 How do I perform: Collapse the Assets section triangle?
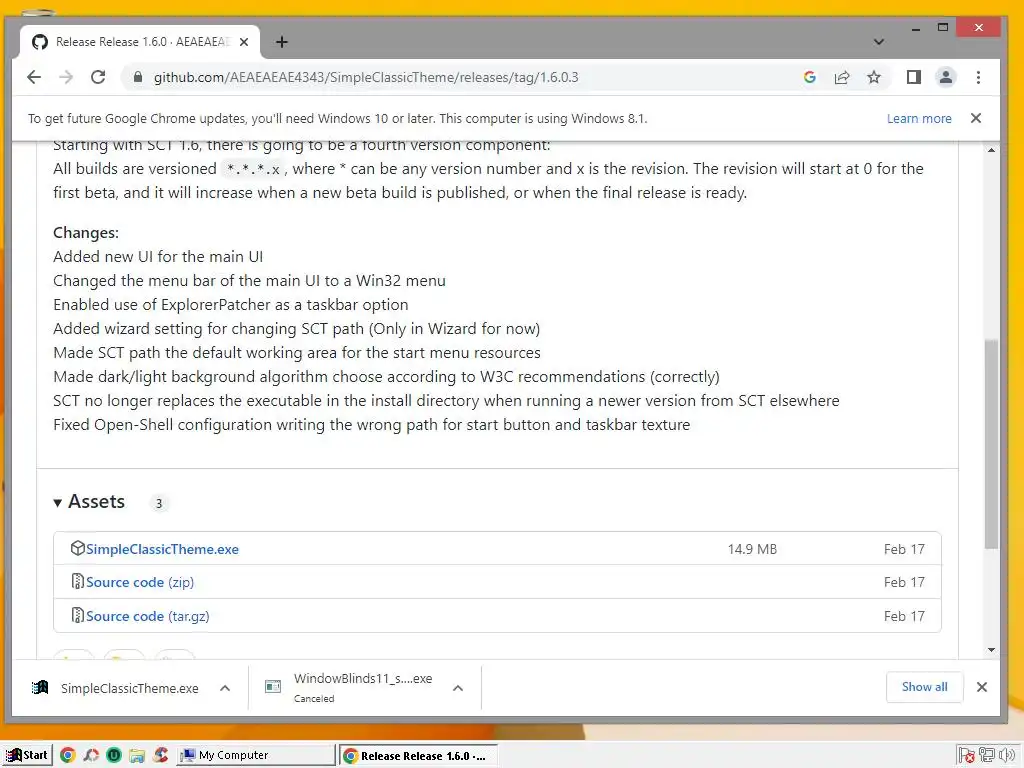57,502
